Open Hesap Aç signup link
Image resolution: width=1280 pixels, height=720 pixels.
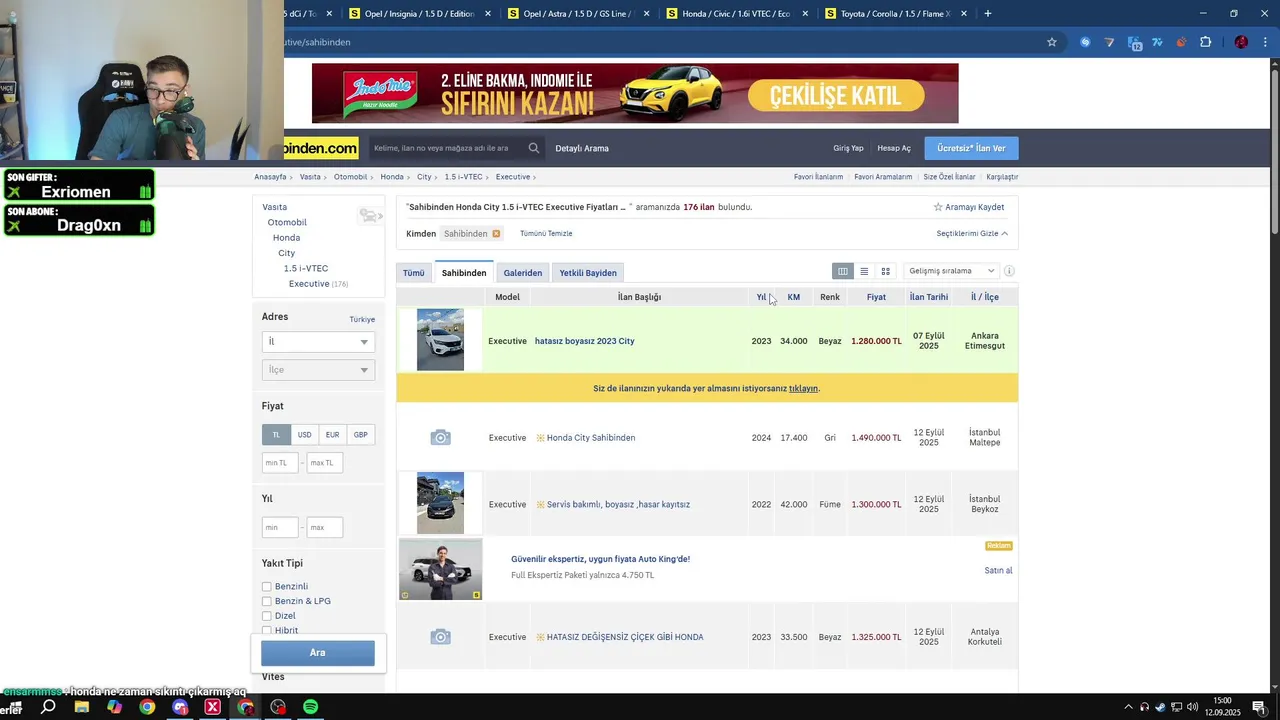894,148
